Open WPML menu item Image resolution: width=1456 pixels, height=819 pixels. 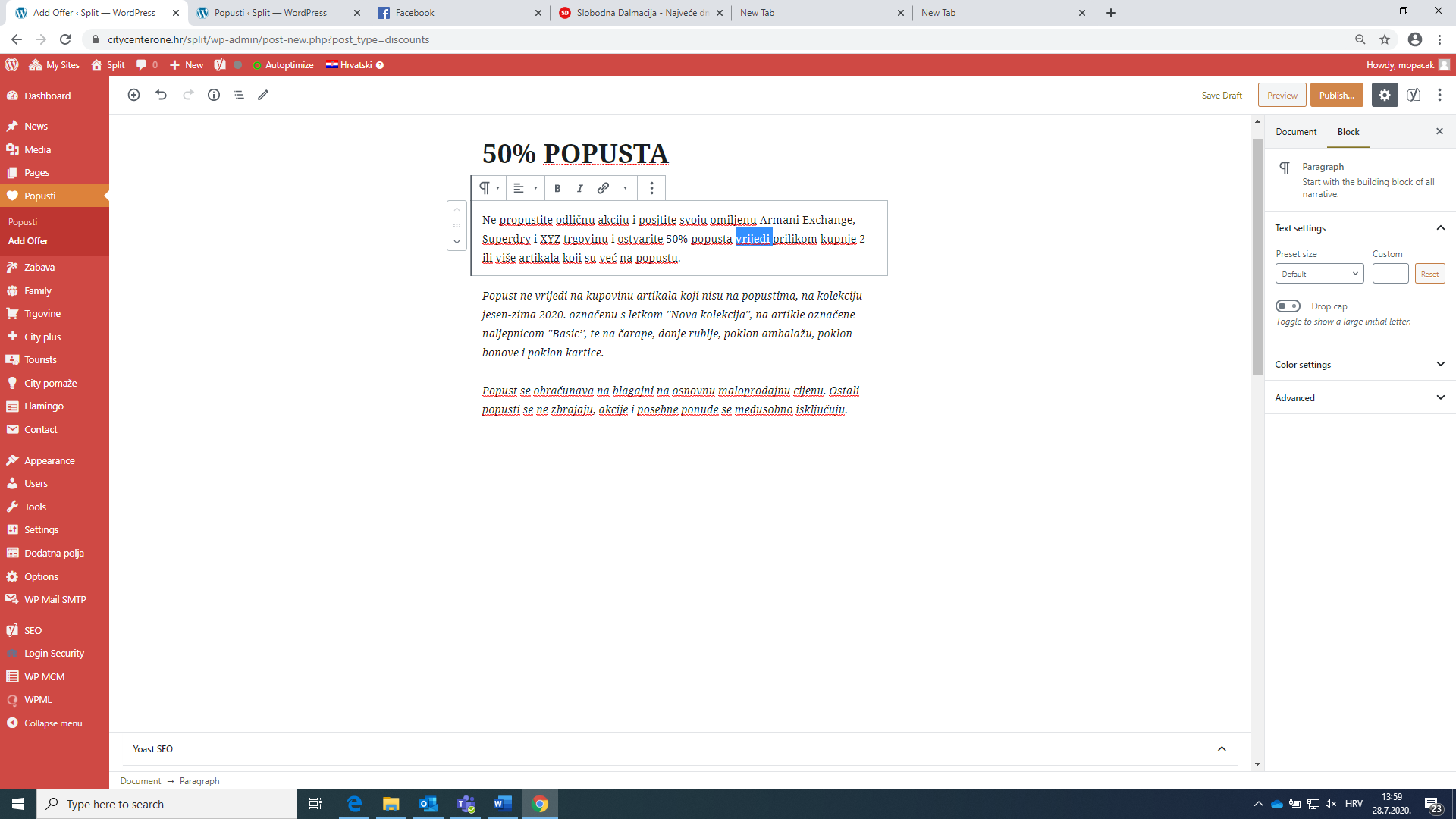[x=55, y=699]
